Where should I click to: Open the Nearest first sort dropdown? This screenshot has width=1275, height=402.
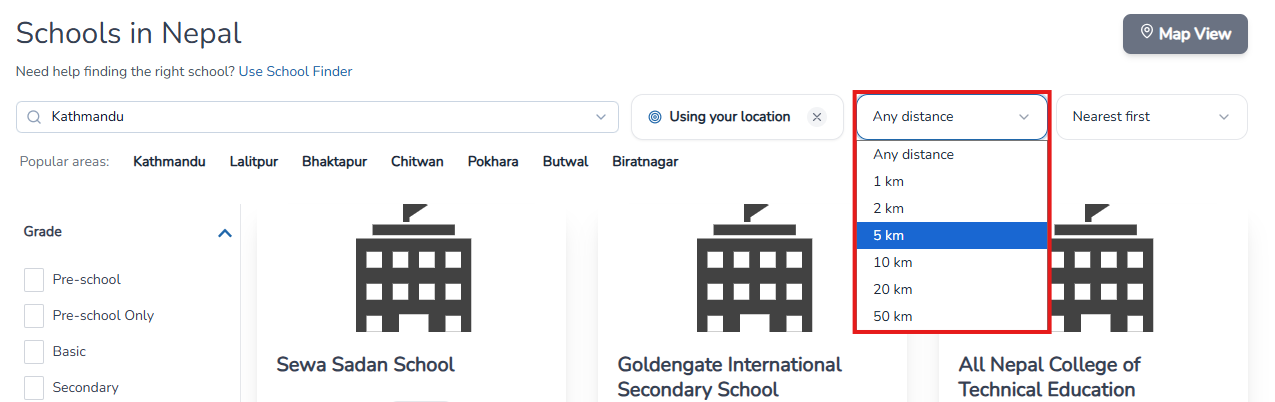point(1151,117)
